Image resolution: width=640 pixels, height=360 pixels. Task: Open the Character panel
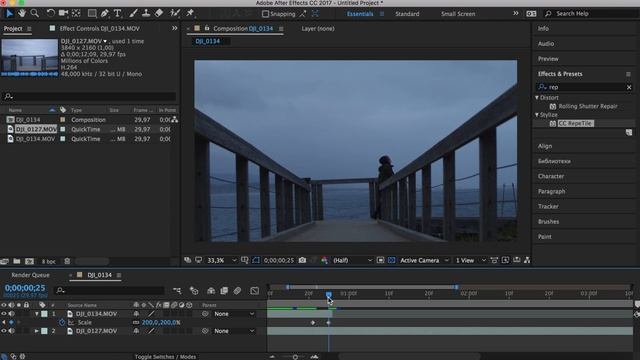[551, 176]
